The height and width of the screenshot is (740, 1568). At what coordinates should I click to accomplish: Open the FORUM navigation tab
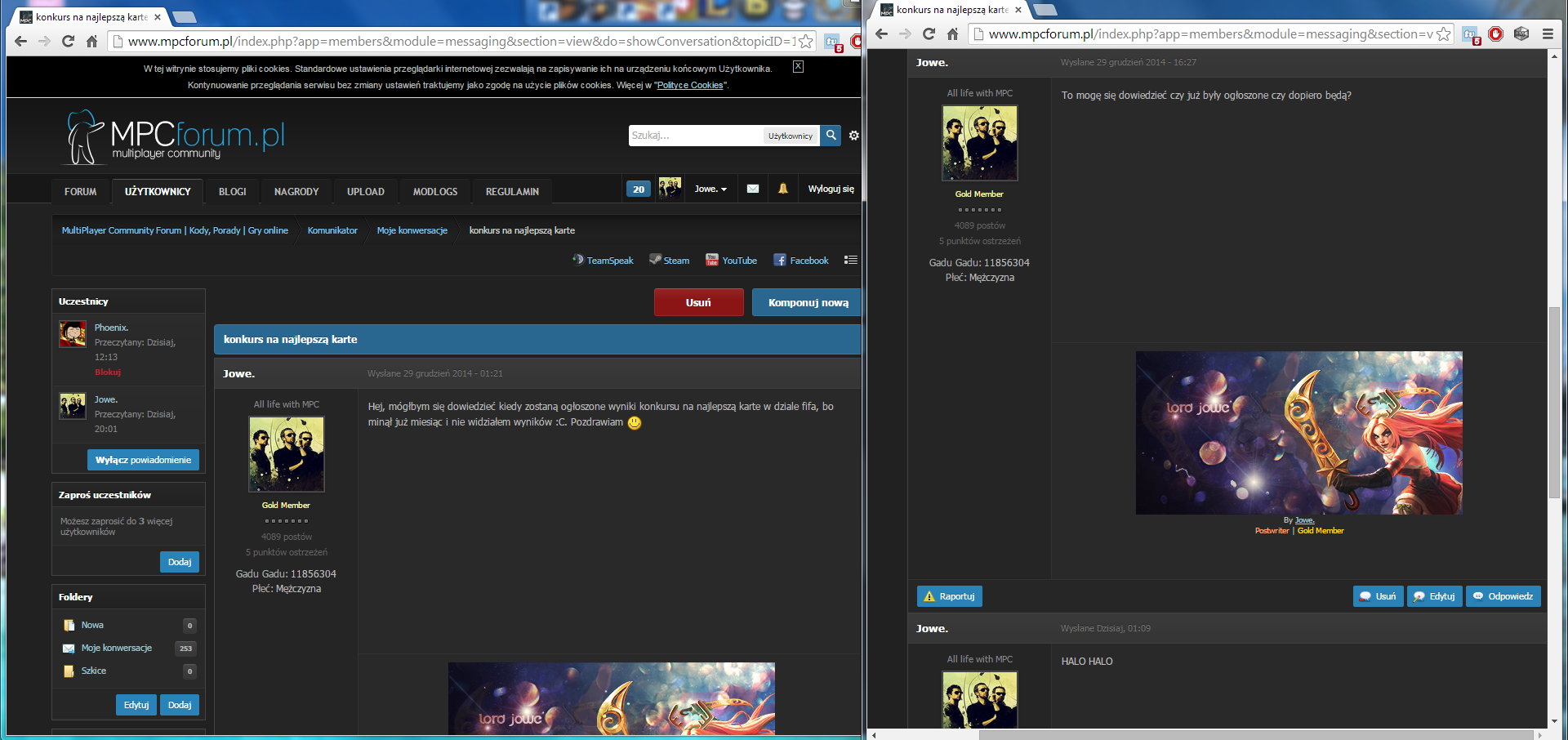81,191
